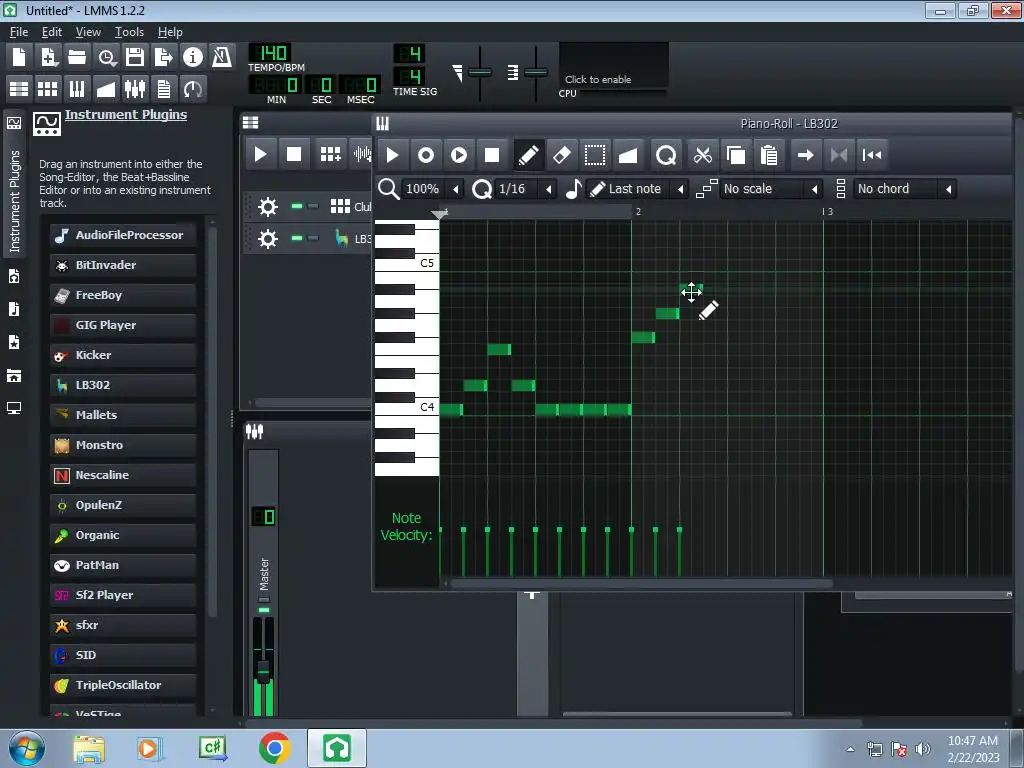This screenshot has width=1024, height=768.
Task: Show the Piano-Roll from main toolbar
Action: 77,88
